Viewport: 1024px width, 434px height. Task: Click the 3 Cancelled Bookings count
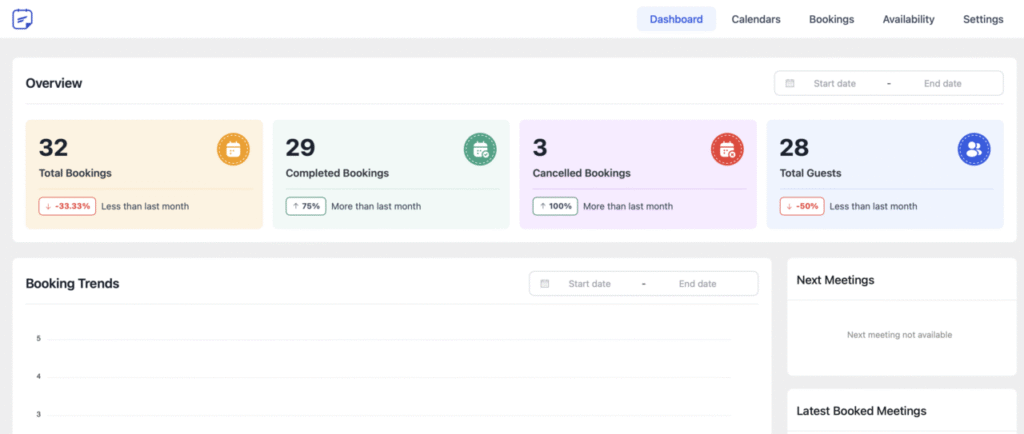coord(540,147)
